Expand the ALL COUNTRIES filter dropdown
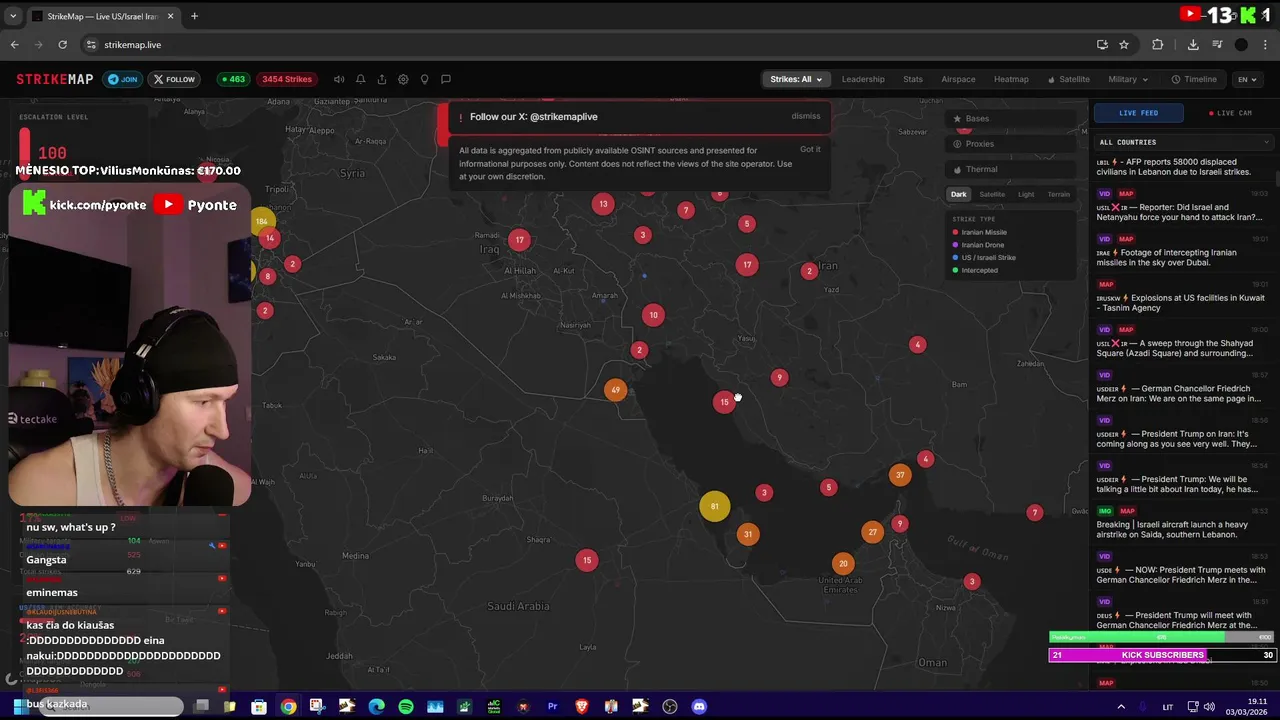 1183,142
